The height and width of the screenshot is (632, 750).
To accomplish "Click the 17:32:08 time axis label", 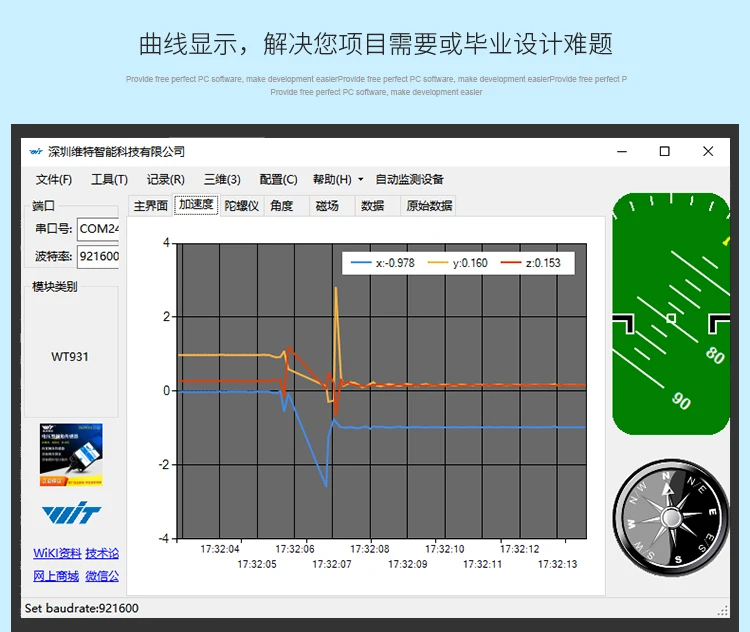I will (x=370, y=549).
